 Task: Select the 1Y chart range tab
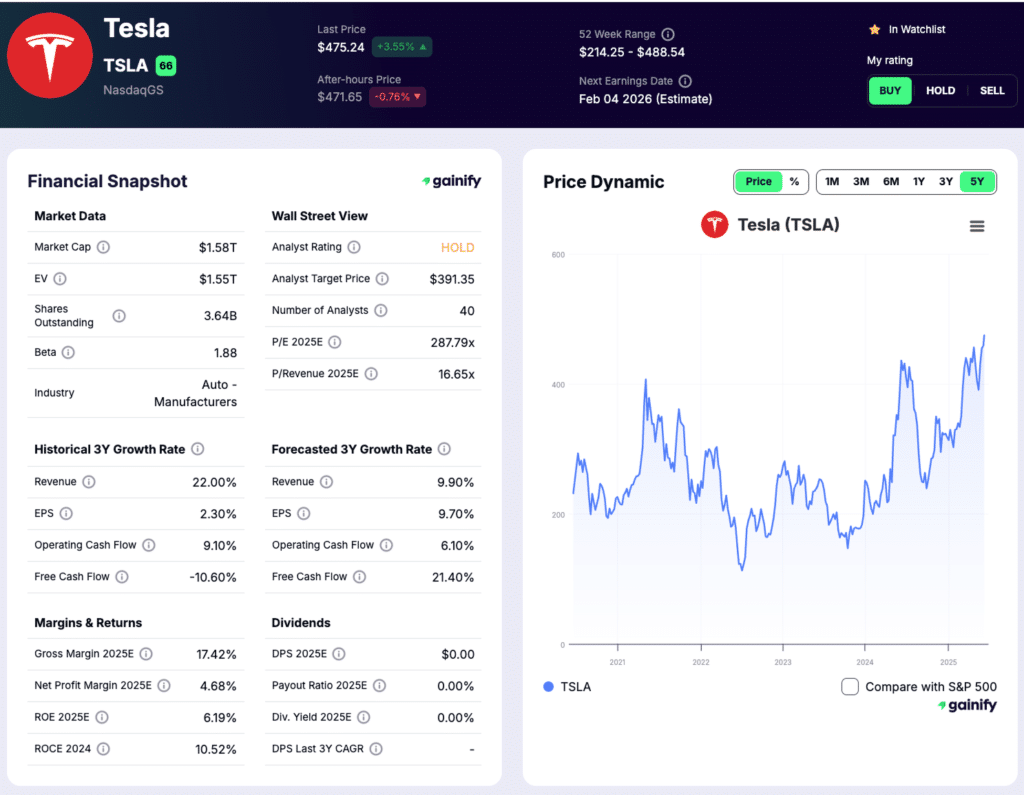[918, 182]
